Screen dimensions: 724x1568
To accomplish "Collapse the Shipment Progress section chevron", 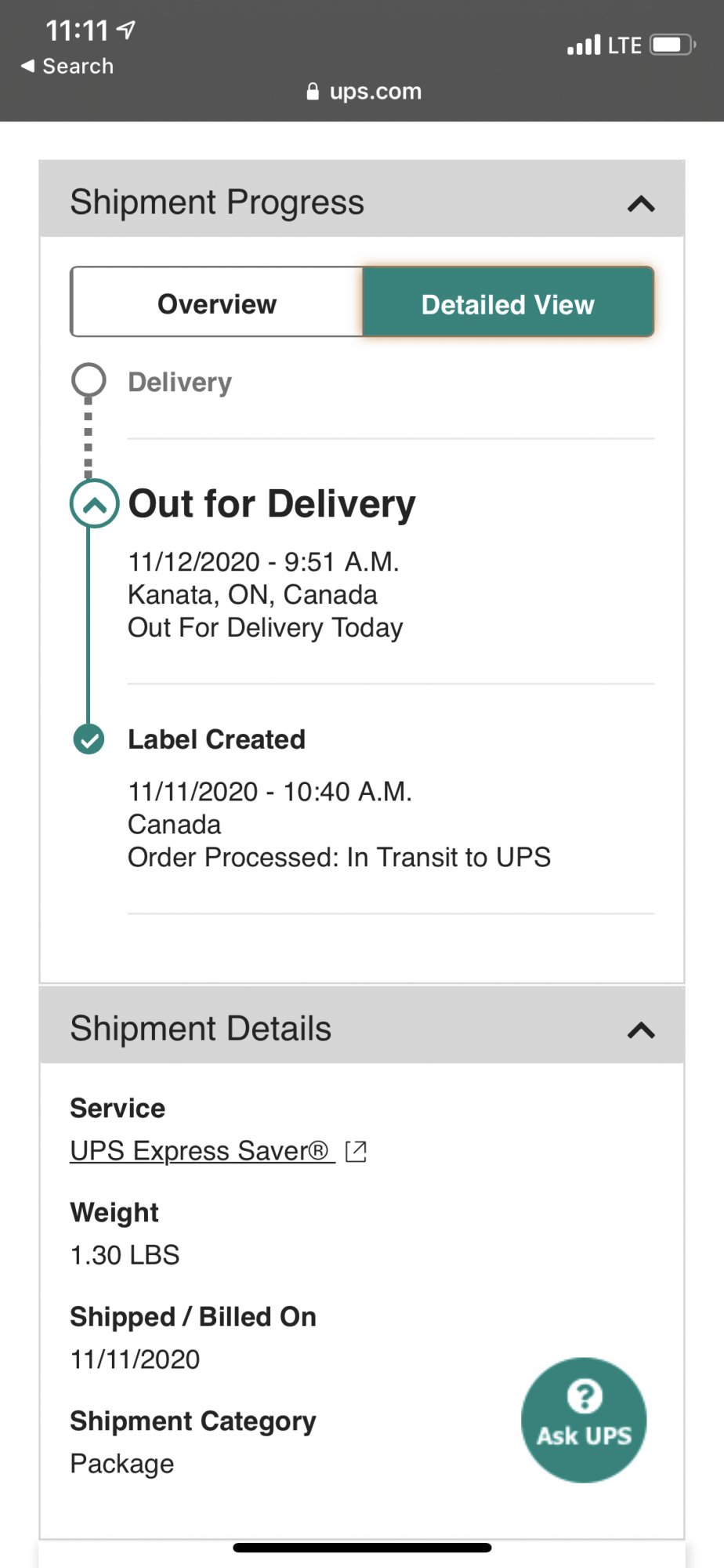I will [x=641, y=204].
